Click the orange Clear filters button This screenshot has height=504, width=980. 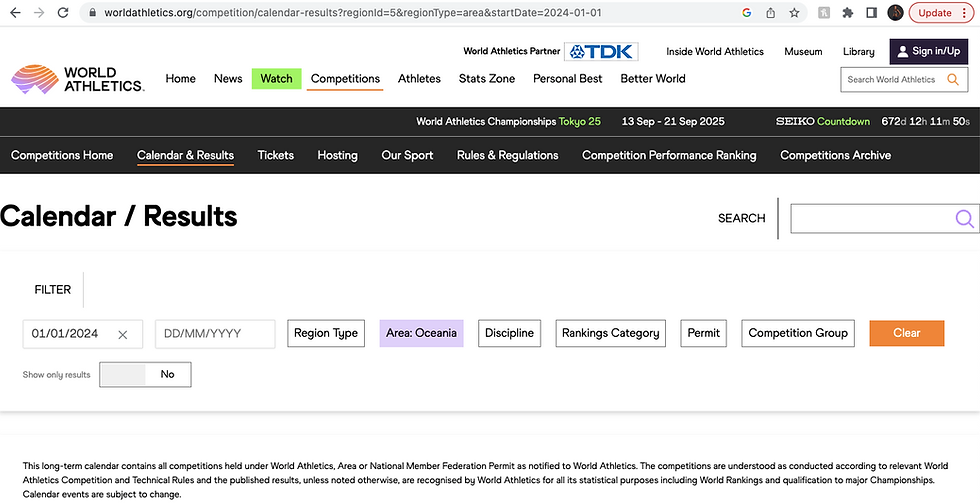tap(907, 333)
